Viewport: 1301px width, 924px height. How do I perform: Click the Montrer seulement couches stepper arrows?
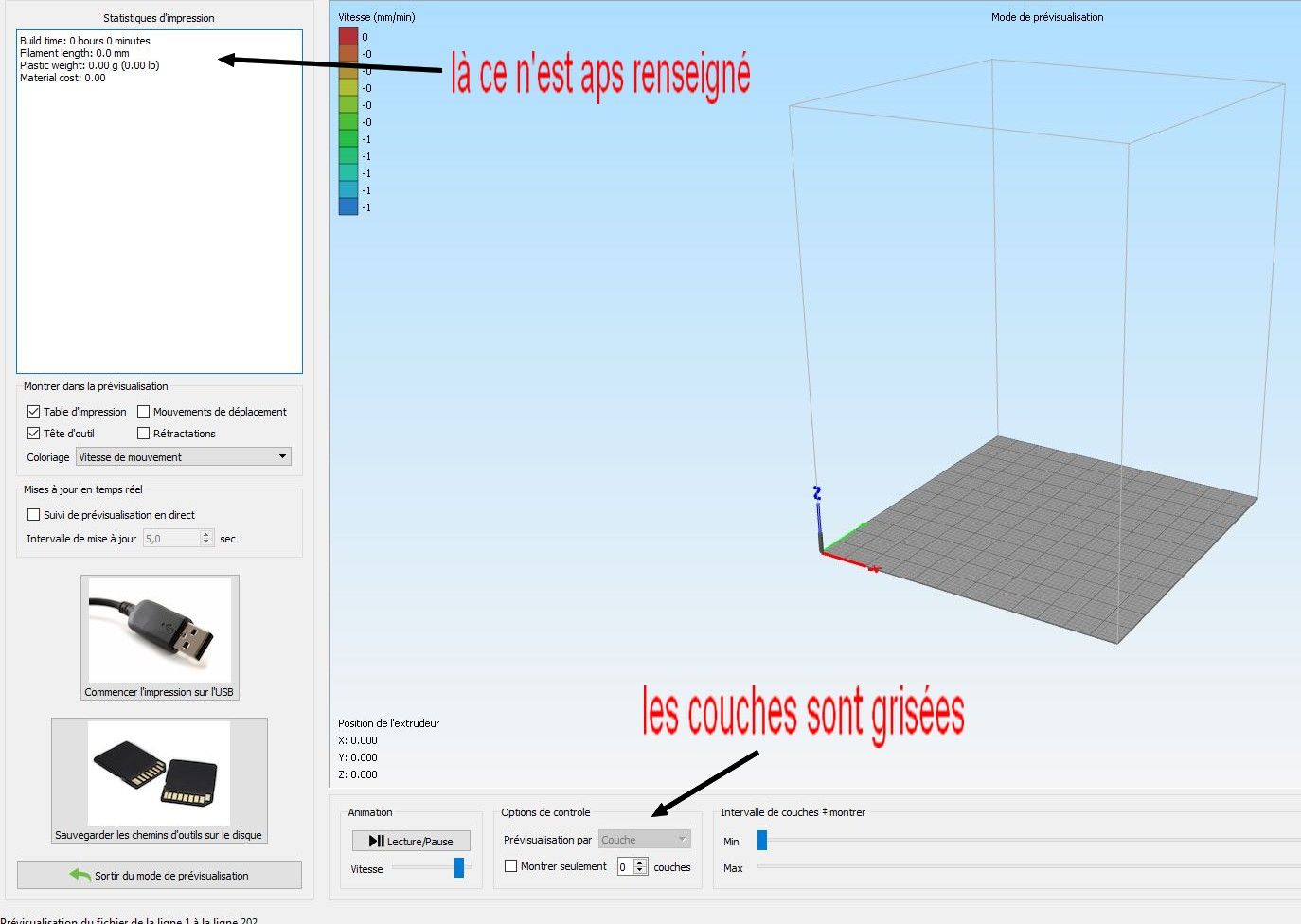(x=640, y=866)
